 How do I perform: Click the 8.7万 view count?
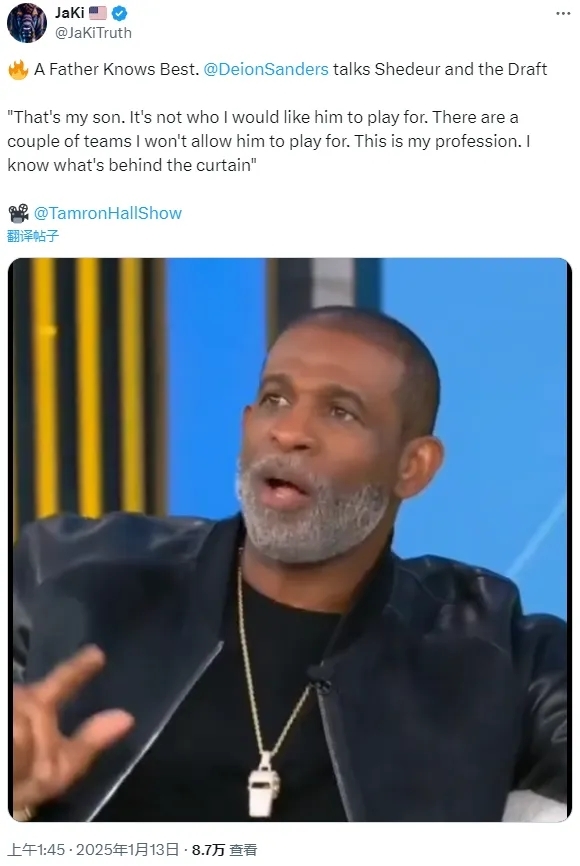pyautogui.click(x=208, y=849)
